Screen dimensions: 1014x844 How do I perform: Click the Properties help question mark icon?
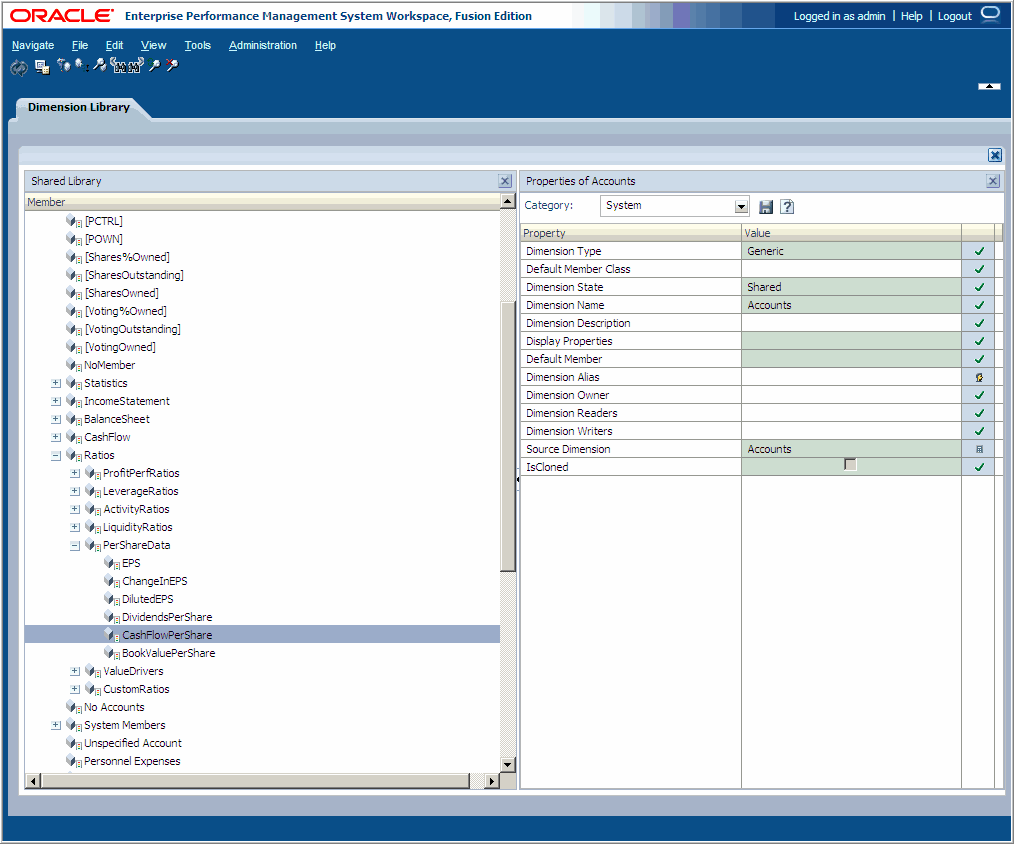tap(787, 207)
